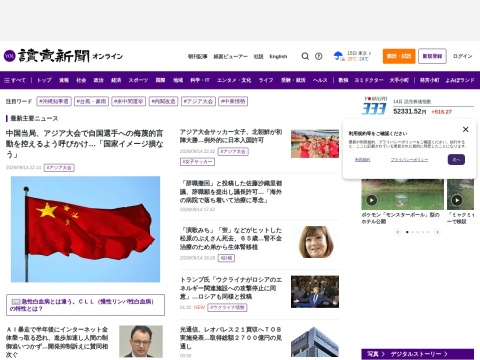Click the outlined register button in header
480x360 pixels.
point(432,56)
